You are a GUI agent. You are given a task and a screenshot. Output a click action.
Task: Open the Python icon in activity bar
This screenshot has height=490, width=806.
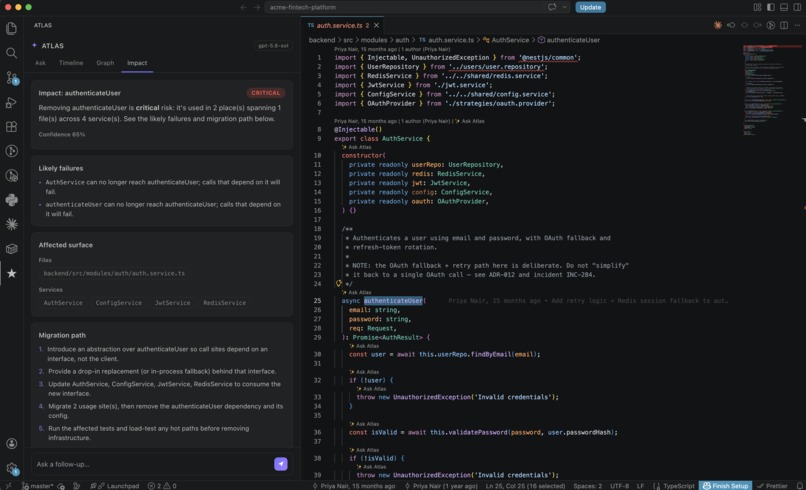[11, 199]
